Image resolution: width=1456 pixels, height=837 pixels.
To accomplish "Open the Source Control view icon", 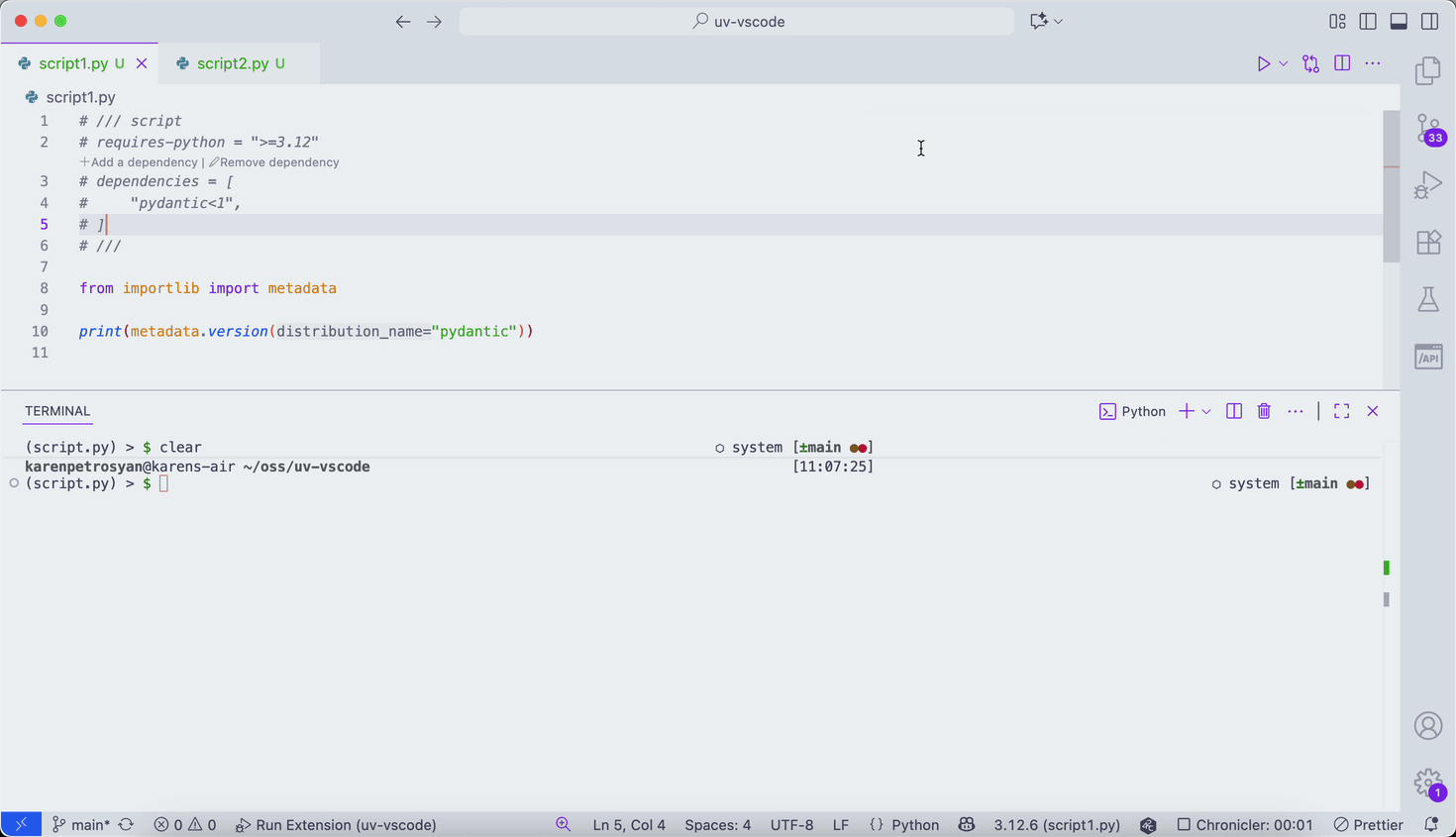I will 1428,129.
